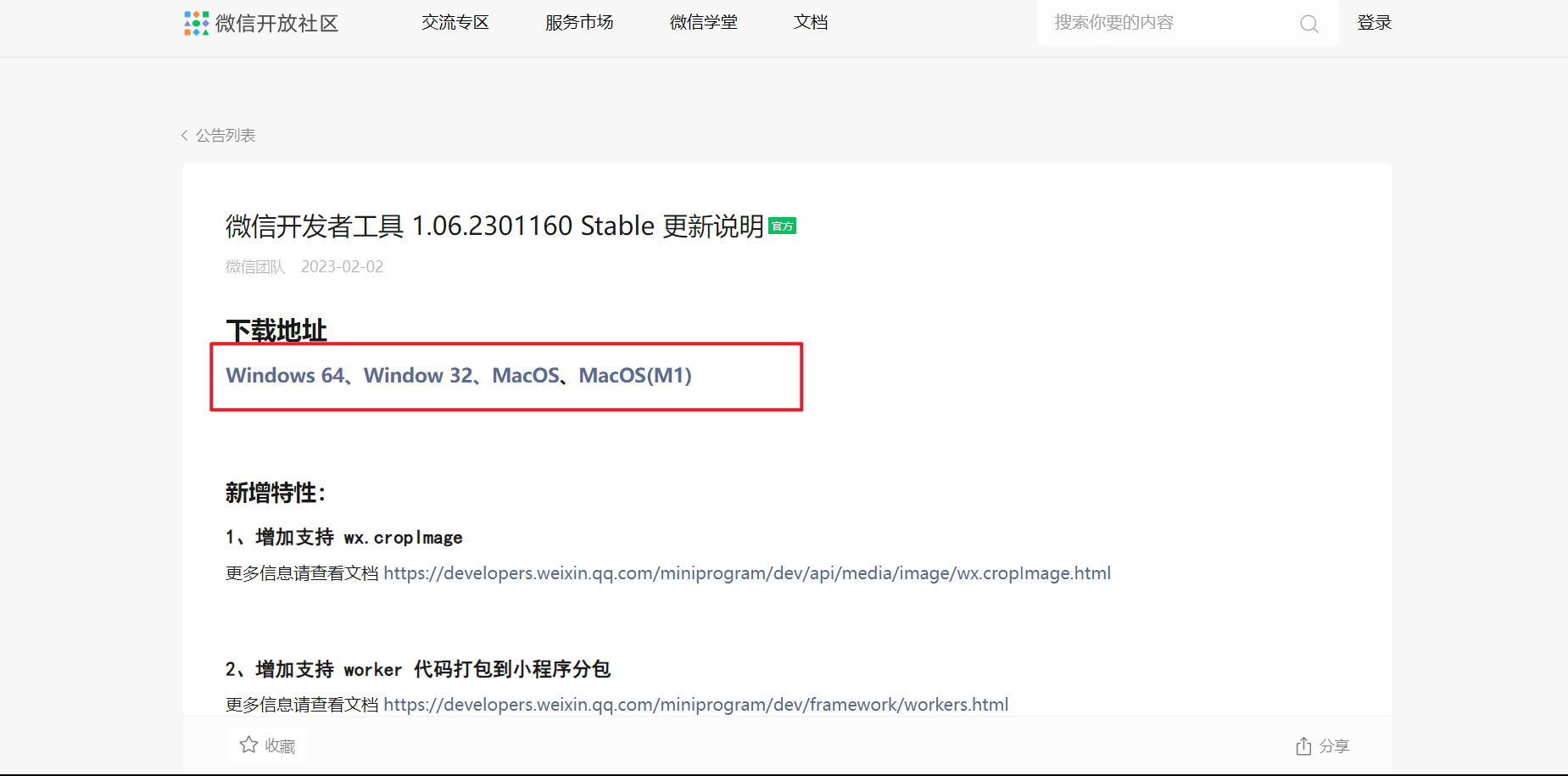Click the 微信开放社区 logo icon
The width and height of the screenshot is (1568, 776).
coord(196,23)
